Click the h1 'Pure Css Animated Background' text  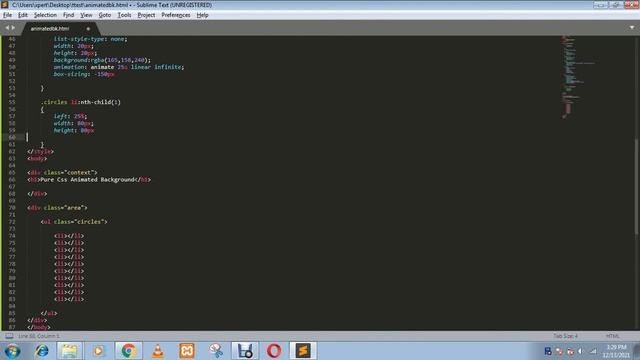(x=88, y=180)
